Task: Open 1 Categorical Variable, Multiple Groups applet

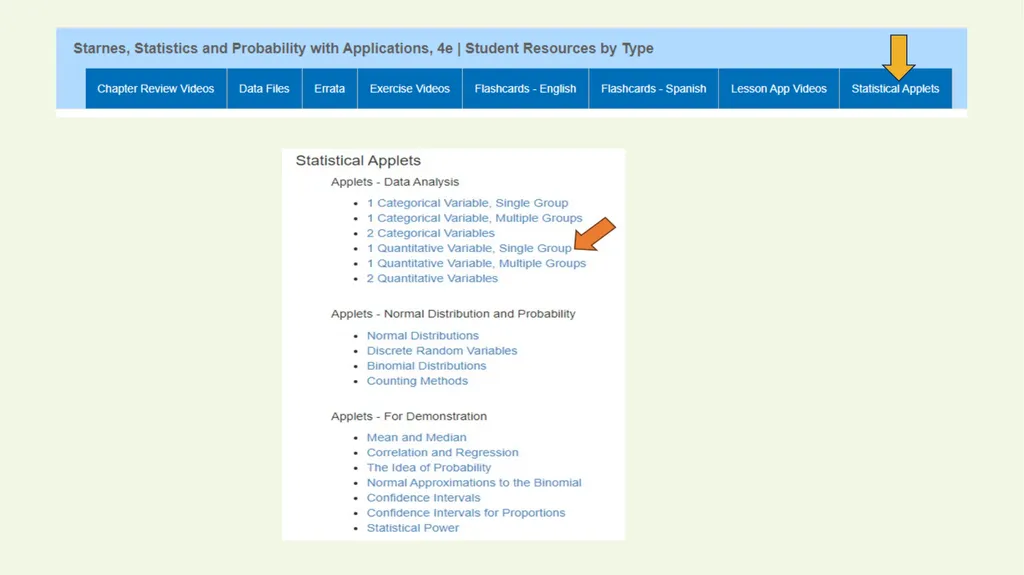Action: click(x=474, y=218)
